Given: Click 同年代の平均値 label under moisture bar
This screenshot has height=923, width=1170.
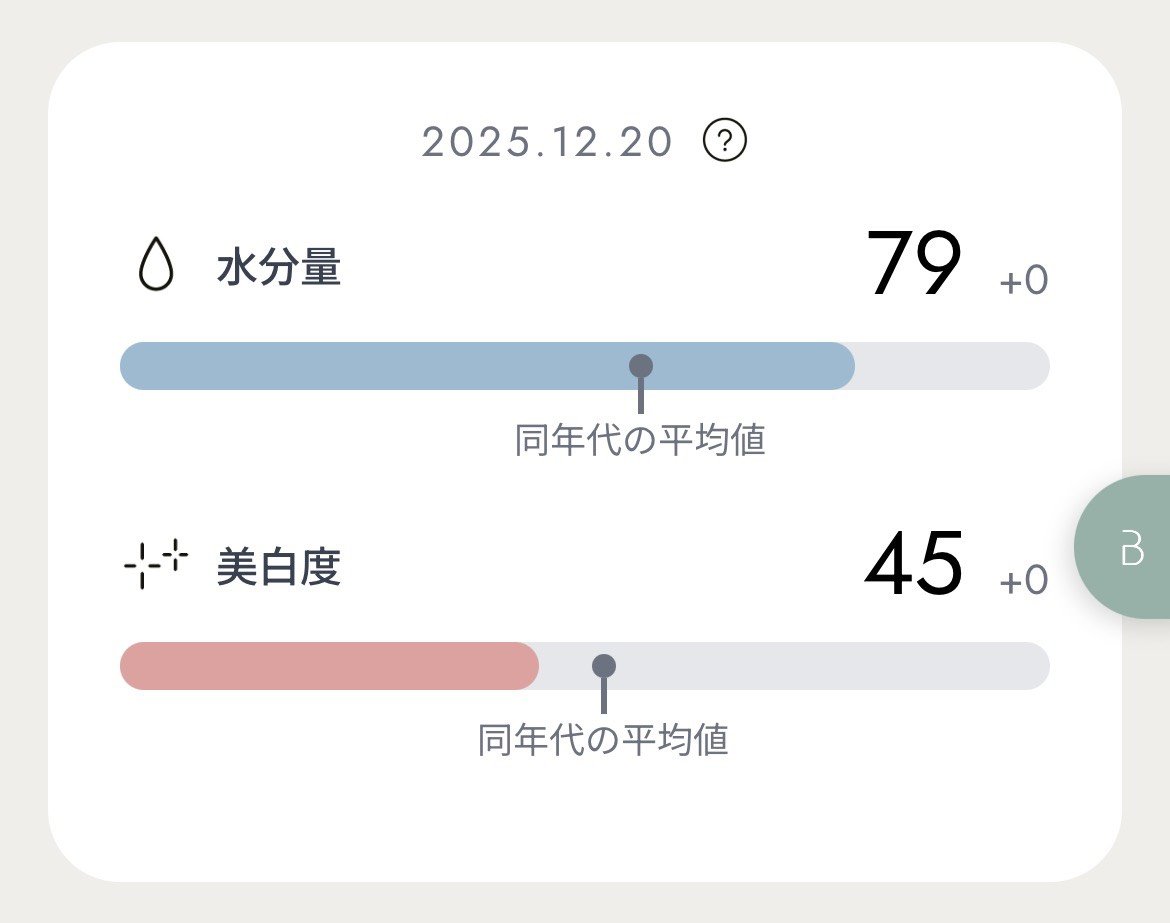Looking at the screenshot, I should [x=640, y=440].
